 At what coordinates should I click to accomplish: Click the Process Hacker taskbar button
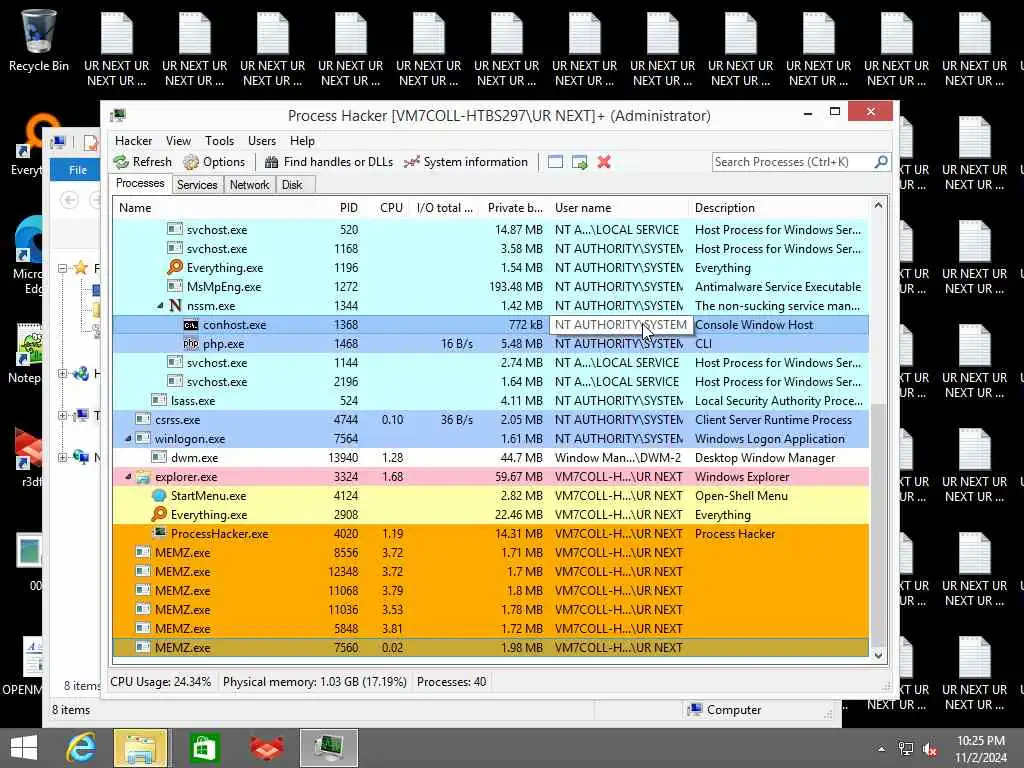click(x=329, y=748)
